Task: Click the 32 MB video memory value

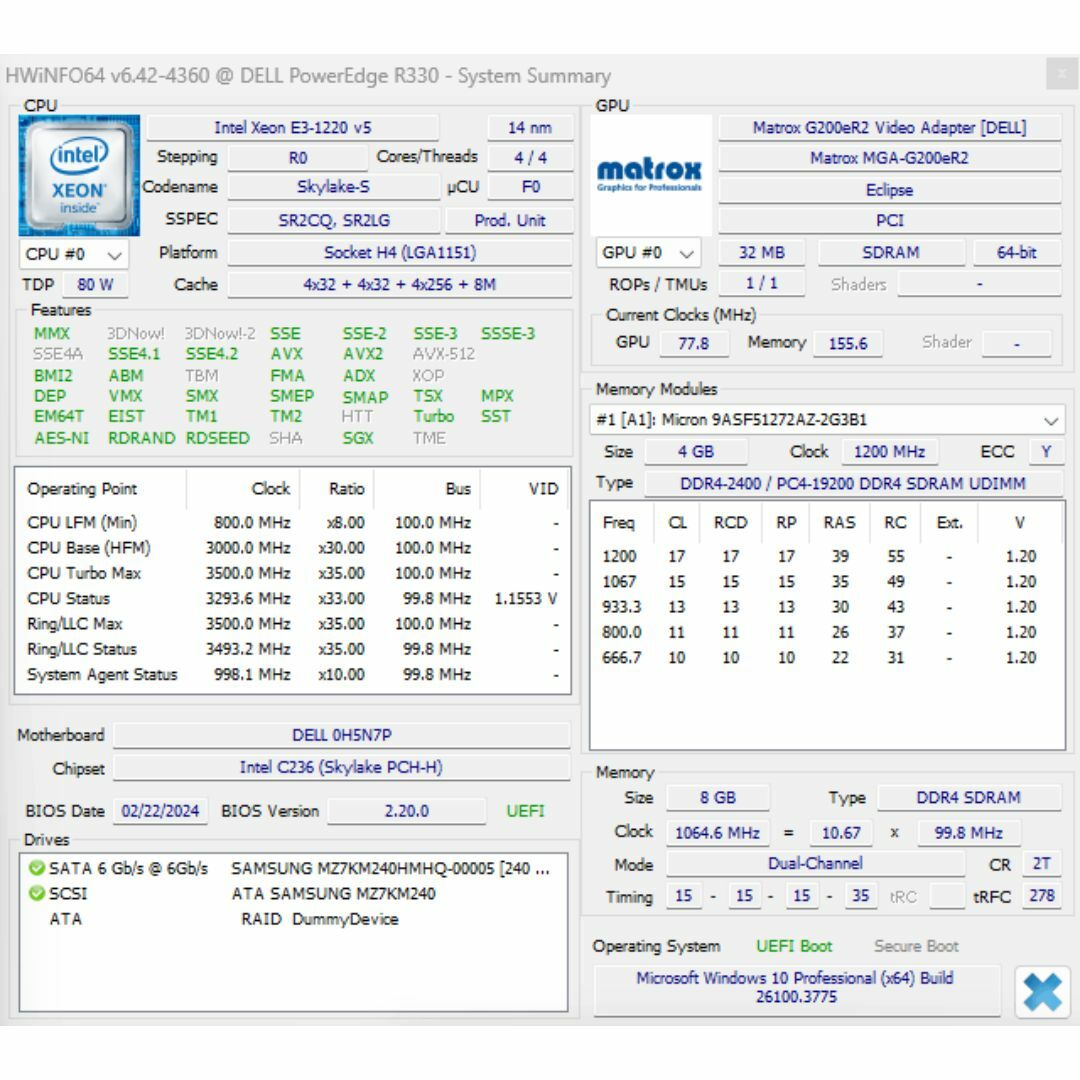Action: 762,253
